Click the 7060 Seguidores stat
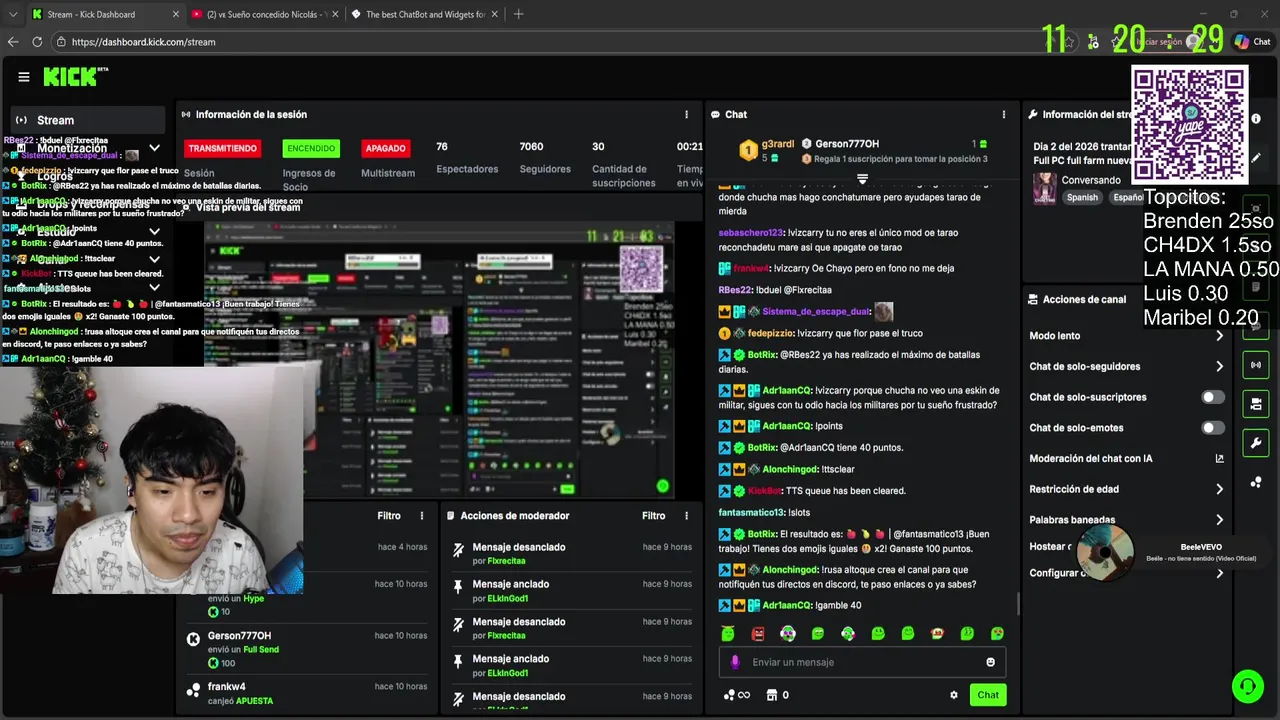 pyautogui.click(x=545, y=158)
